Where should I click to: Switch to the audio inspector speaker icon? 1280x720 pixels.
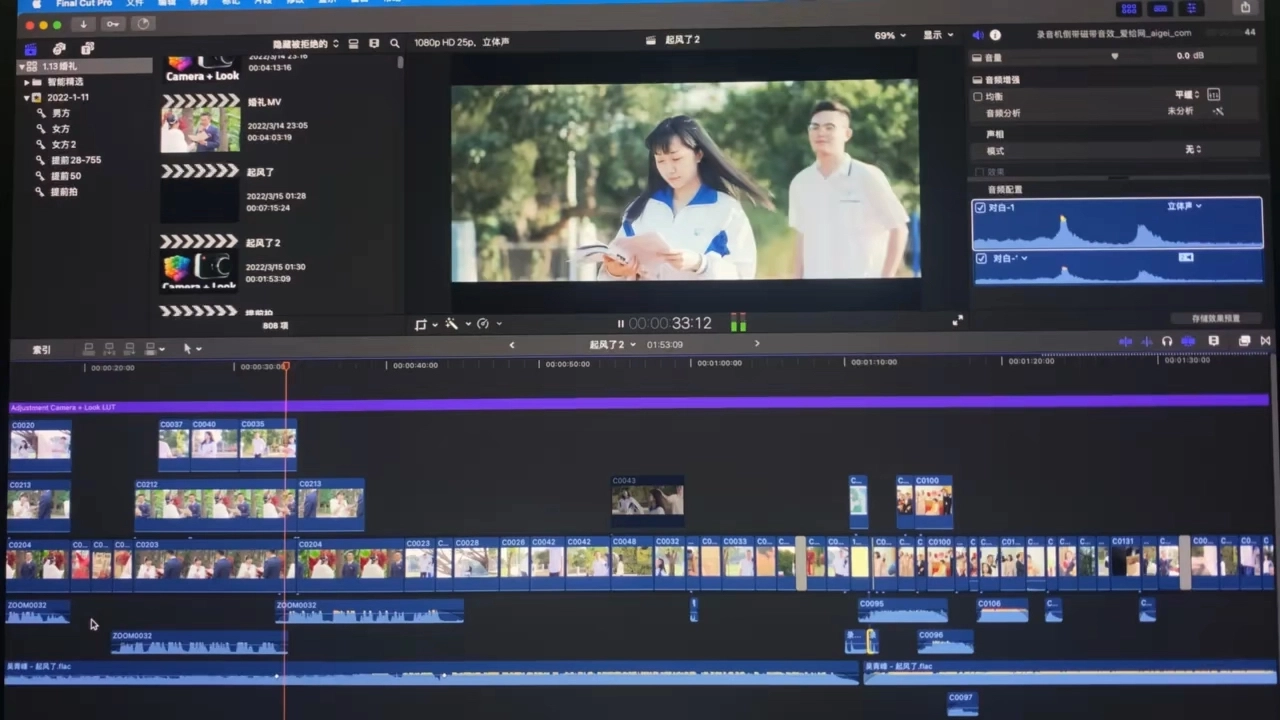(978, 35)
